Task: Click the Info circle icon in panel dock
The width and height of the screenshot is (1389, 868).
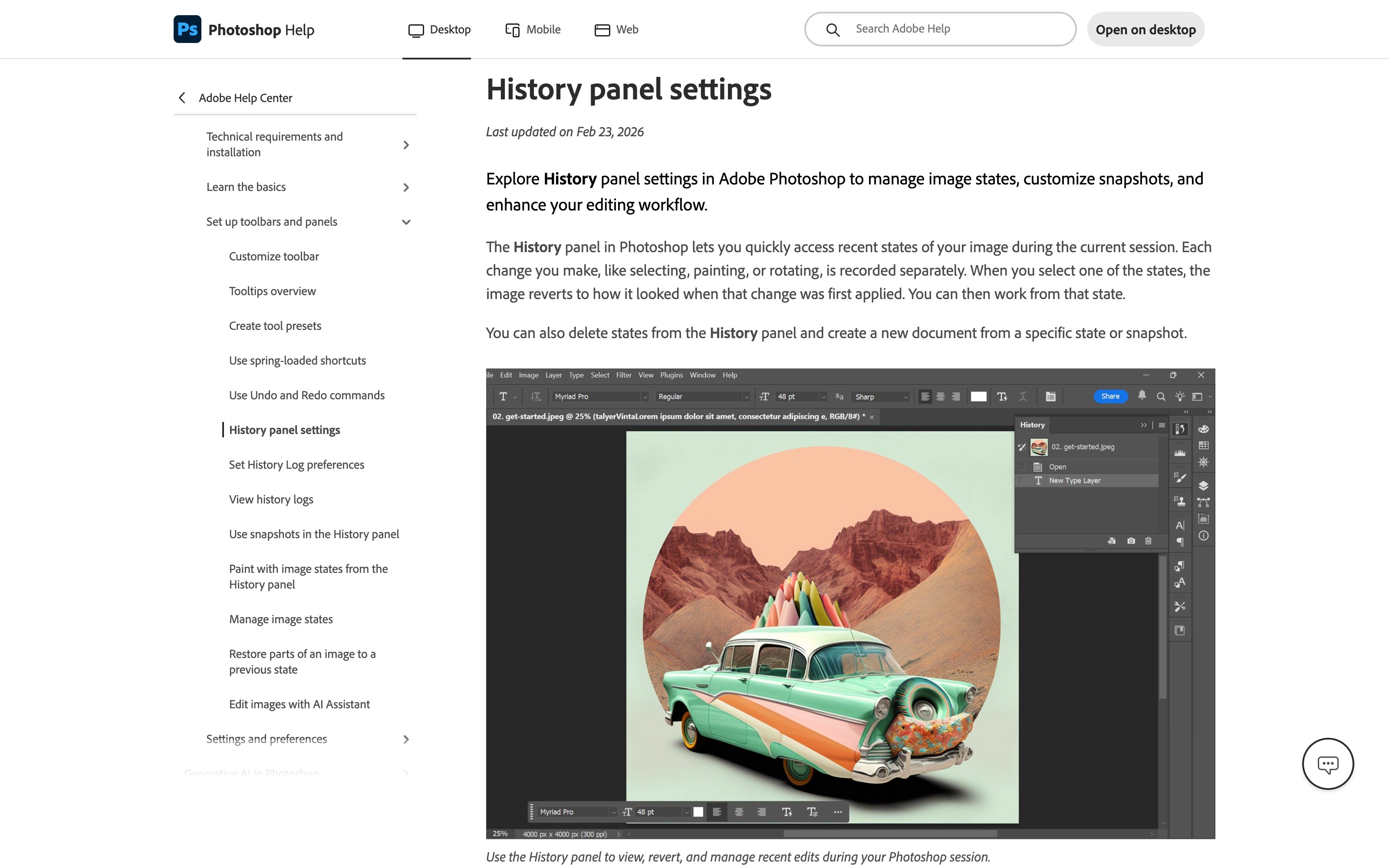Action: tap(1204, 536)
